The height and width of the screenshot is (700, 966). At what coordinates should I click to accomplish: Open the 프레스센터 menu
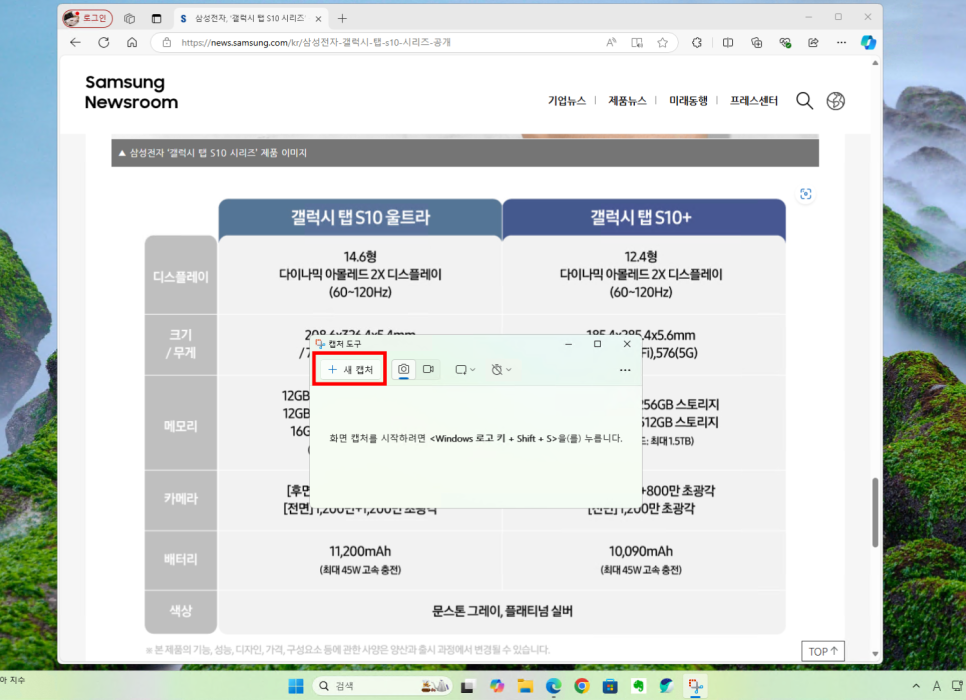point(753,100)
